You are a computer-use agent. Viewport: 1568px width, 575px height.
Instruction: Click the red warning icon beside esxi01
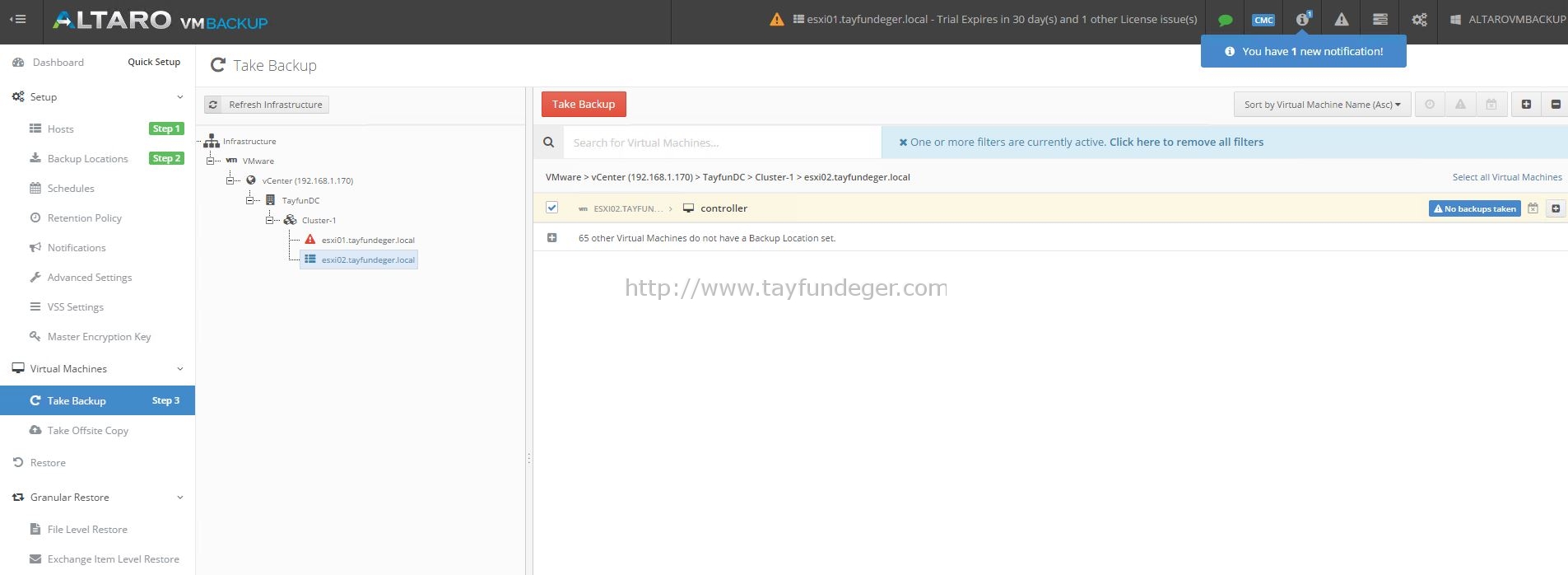(310, 240)
